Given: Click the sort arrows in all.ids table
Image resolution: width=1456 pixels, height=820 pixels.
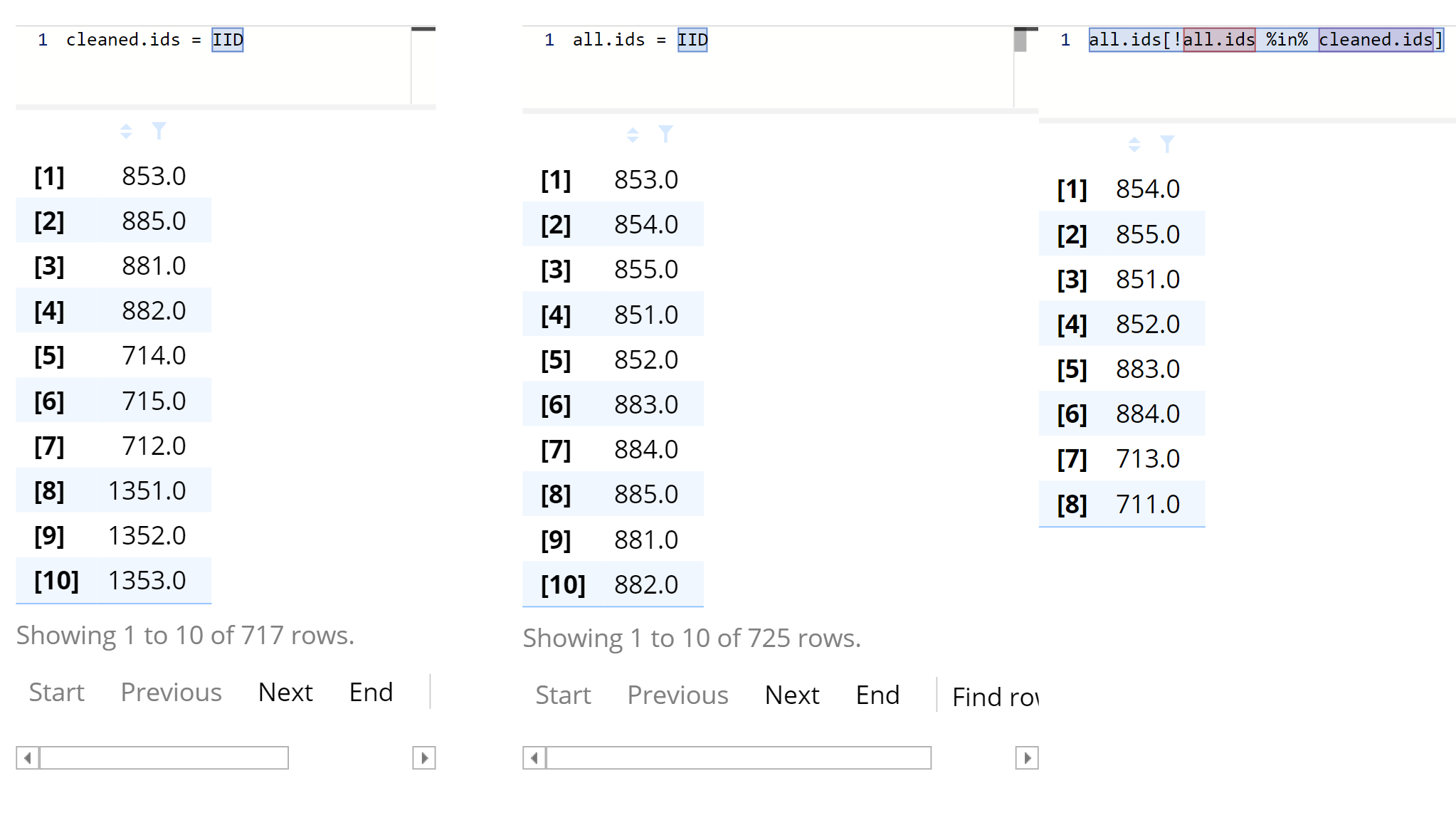Looking at the screenshot, I should click(x=633, y=135).
